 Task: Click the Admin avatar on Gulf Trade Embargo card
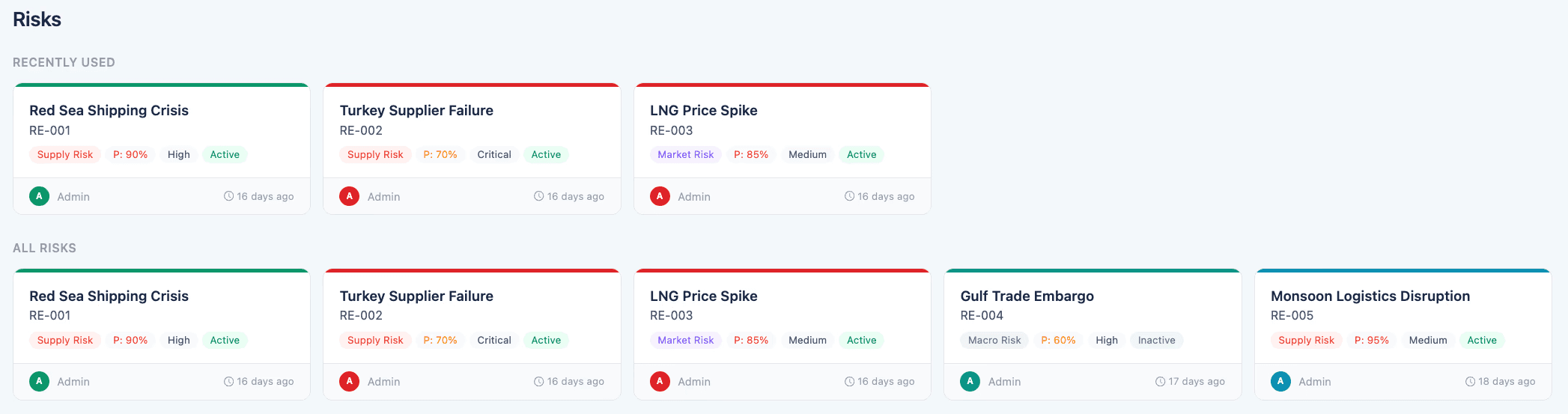tap(970, 381)
